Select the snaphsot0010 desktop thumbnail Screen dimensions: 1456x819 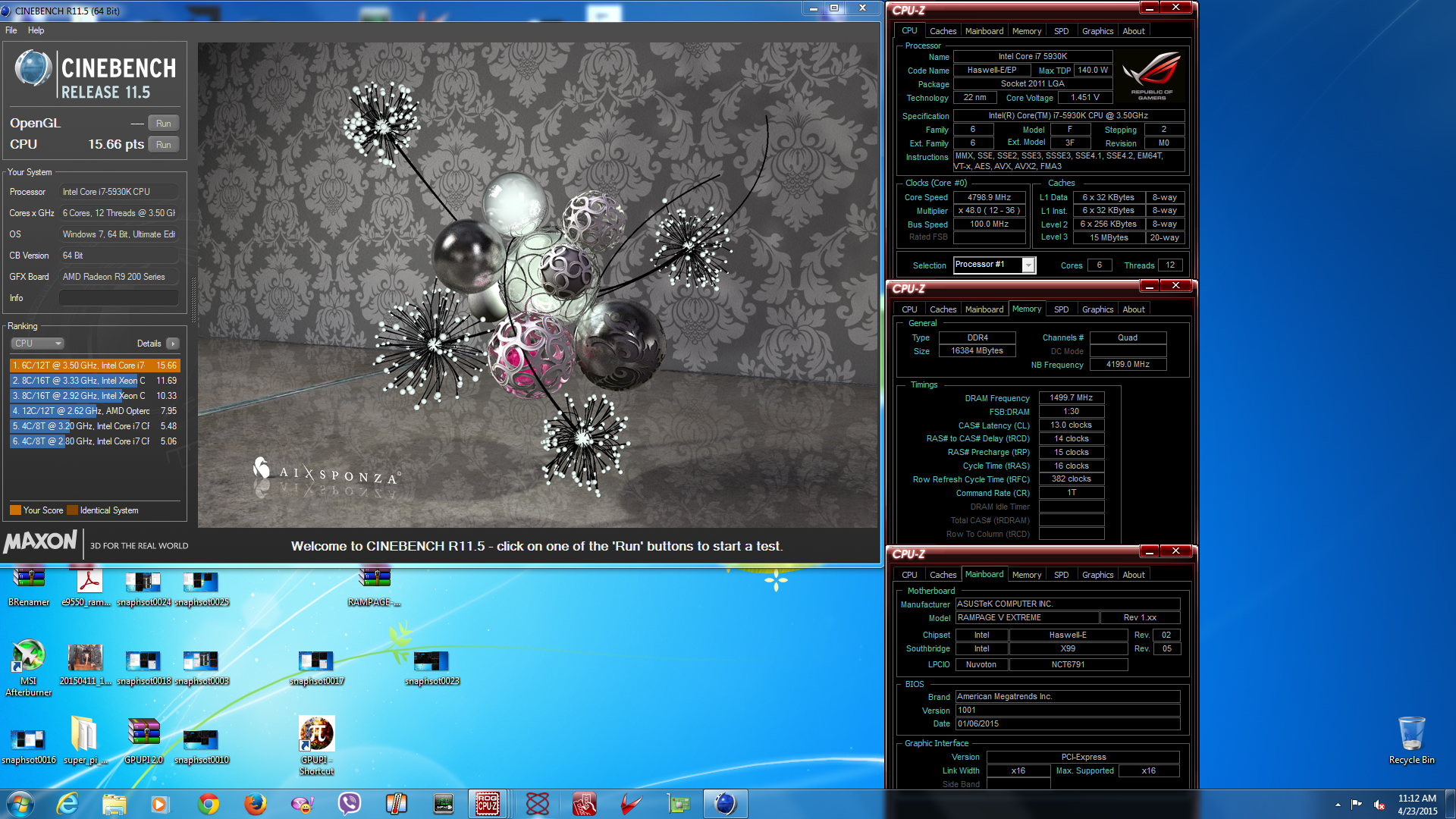click(202, 746)
